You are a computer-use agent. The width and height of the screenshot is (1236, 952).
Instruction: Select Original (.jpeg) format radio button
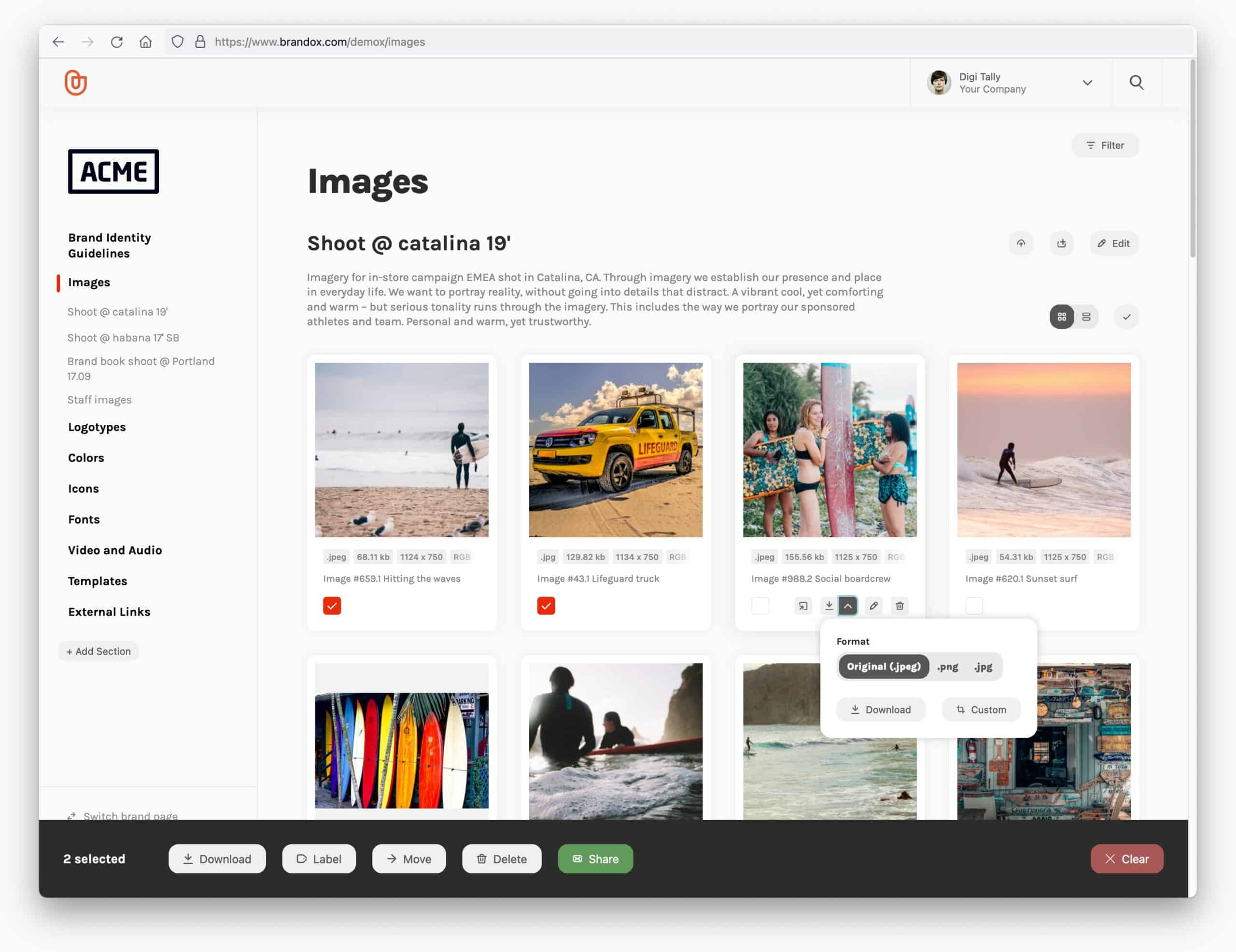(x=882, y=666)
